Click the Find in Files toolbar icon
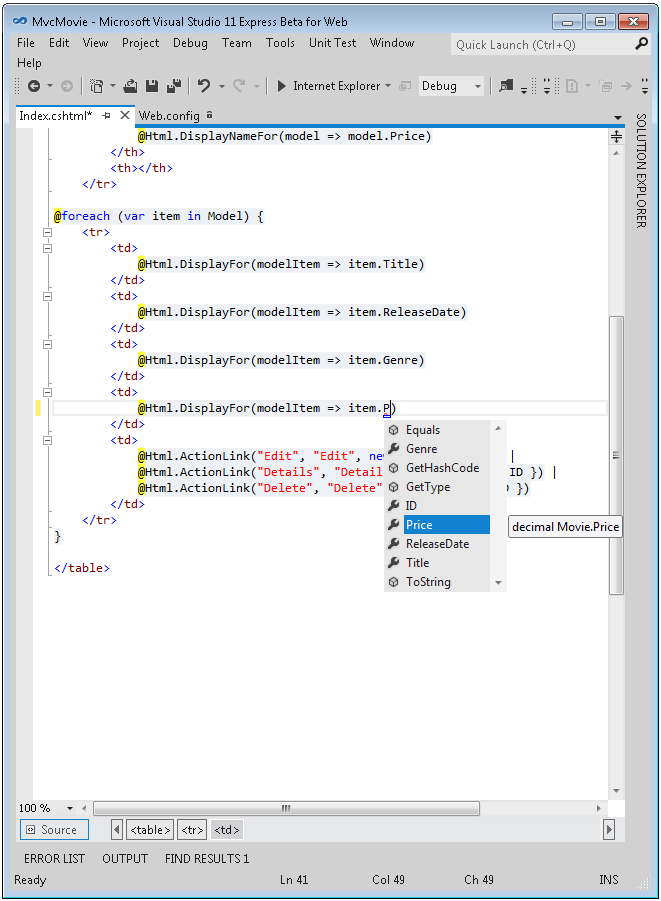This screenshot has width=661, height=901. click(x=506, y=86)
